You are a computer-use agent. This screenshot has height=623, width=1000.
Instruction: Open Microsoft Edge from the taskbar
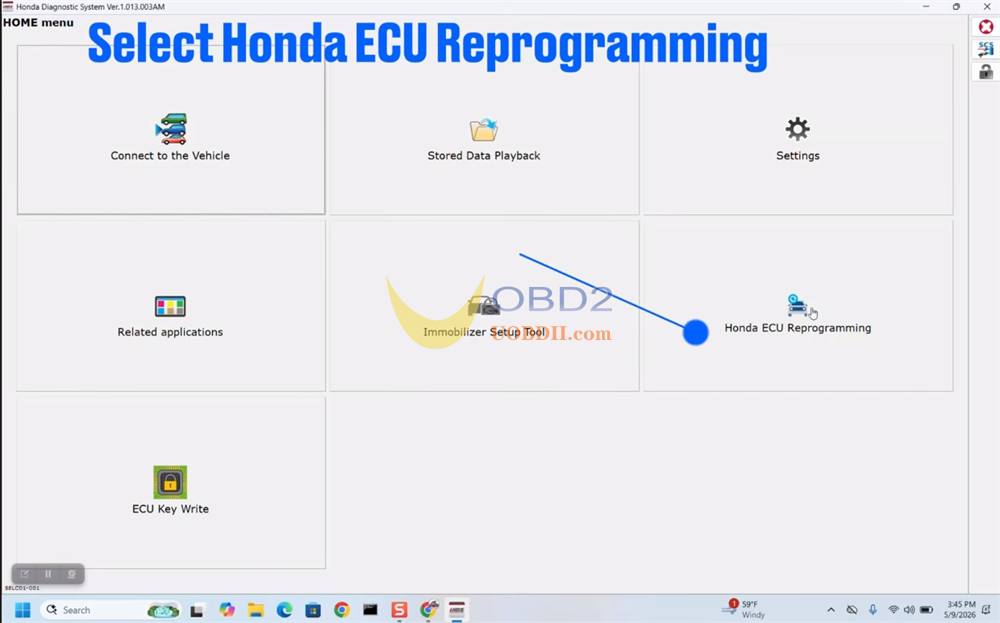click(x=284, y=610)
